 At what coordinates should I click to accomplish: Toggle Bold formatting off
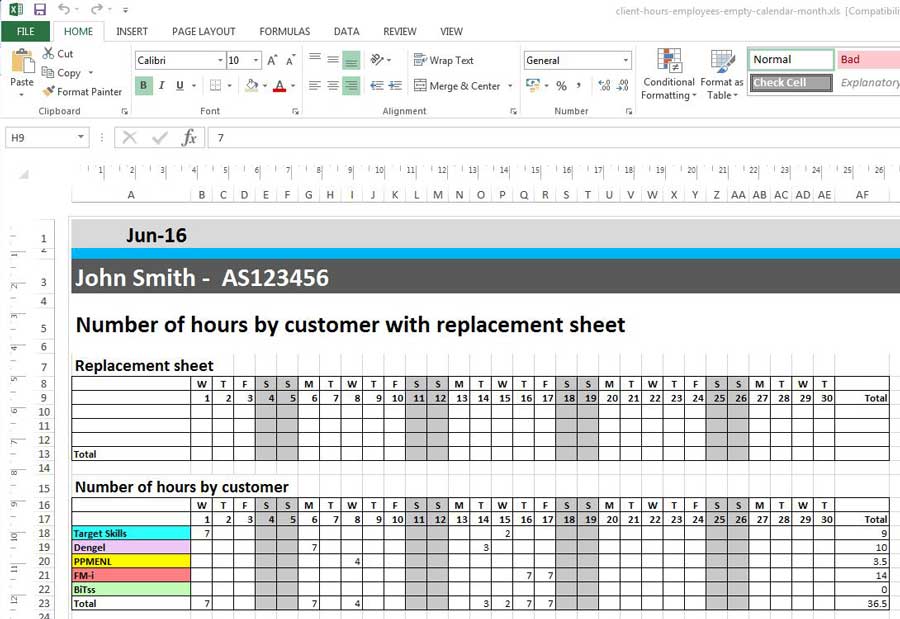pyautogui.click(x=144, y=86)
